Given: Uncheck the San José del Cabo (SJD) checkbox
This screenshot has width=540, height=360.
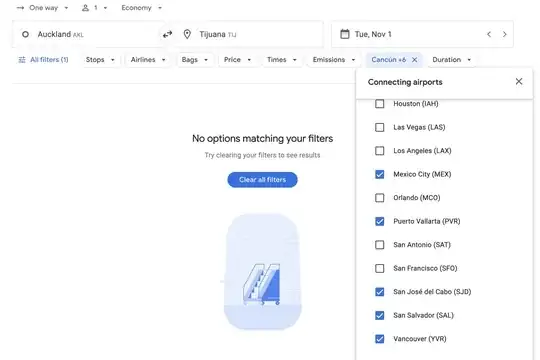Looking at the screenshot, I should pyautogui.click(x=380, y=292).
